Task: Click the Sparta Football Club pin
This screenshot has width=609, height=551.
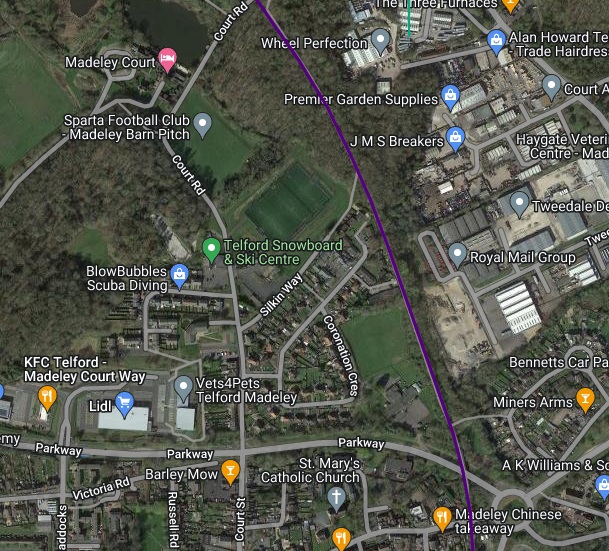Action: coord(202,125)
